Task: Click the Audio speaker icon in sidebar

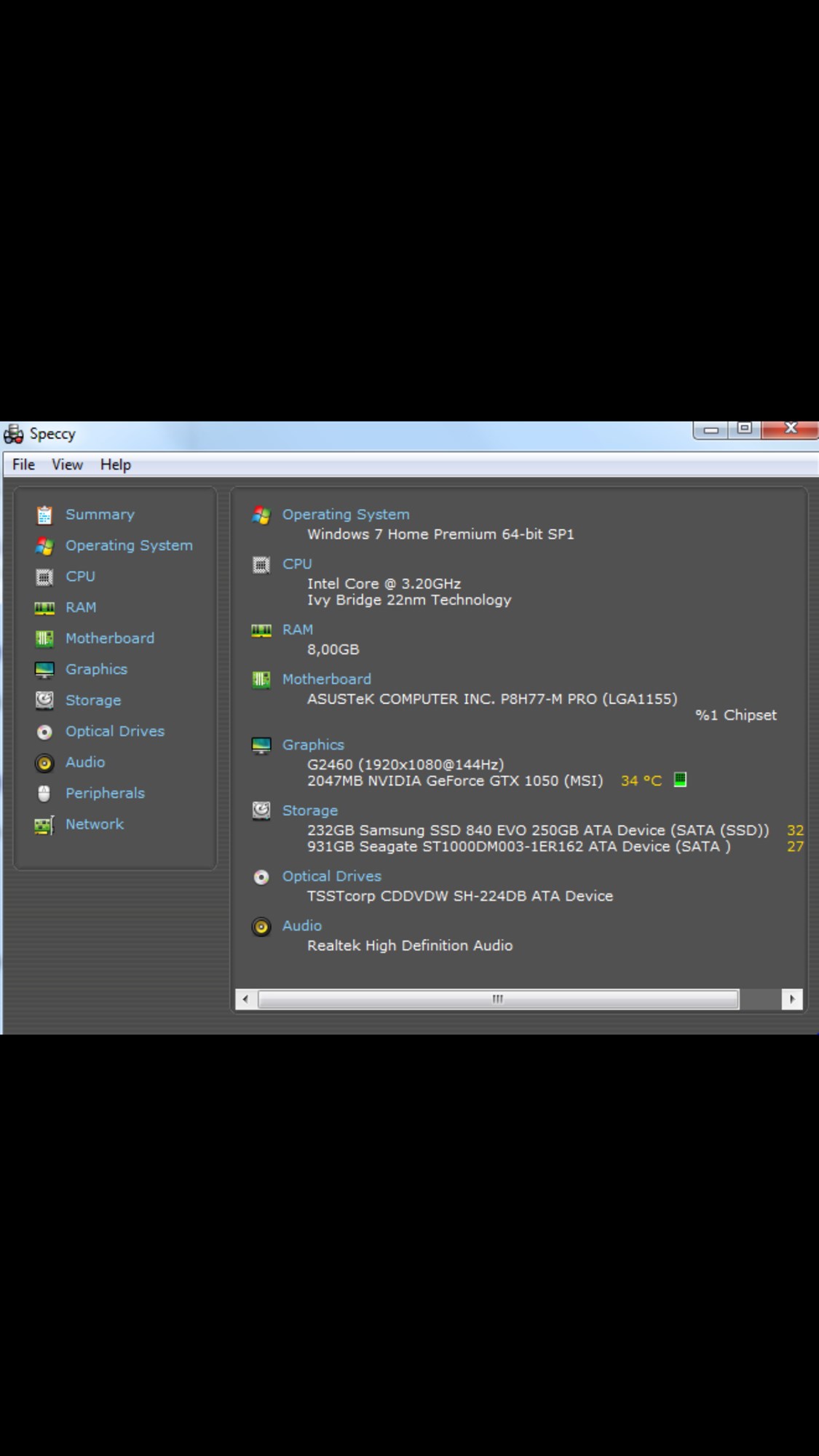Action: pyautogui.click(x=44, y=763)
